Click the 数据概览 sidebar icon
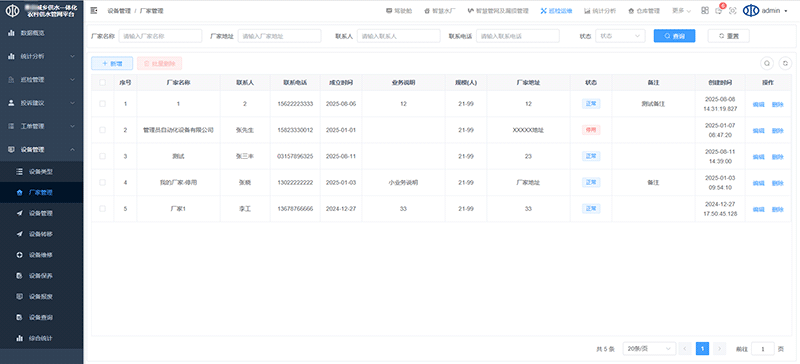800x364 pixels. point(11,33)
